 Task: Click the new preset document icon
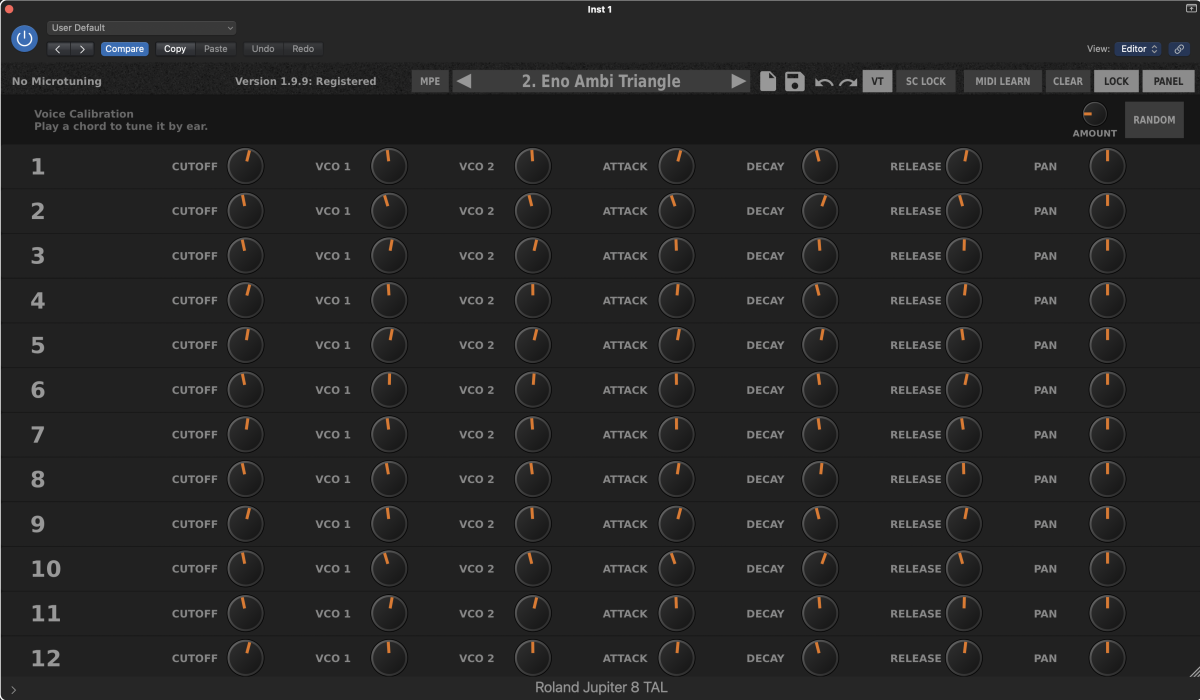(x=768, y=82)
